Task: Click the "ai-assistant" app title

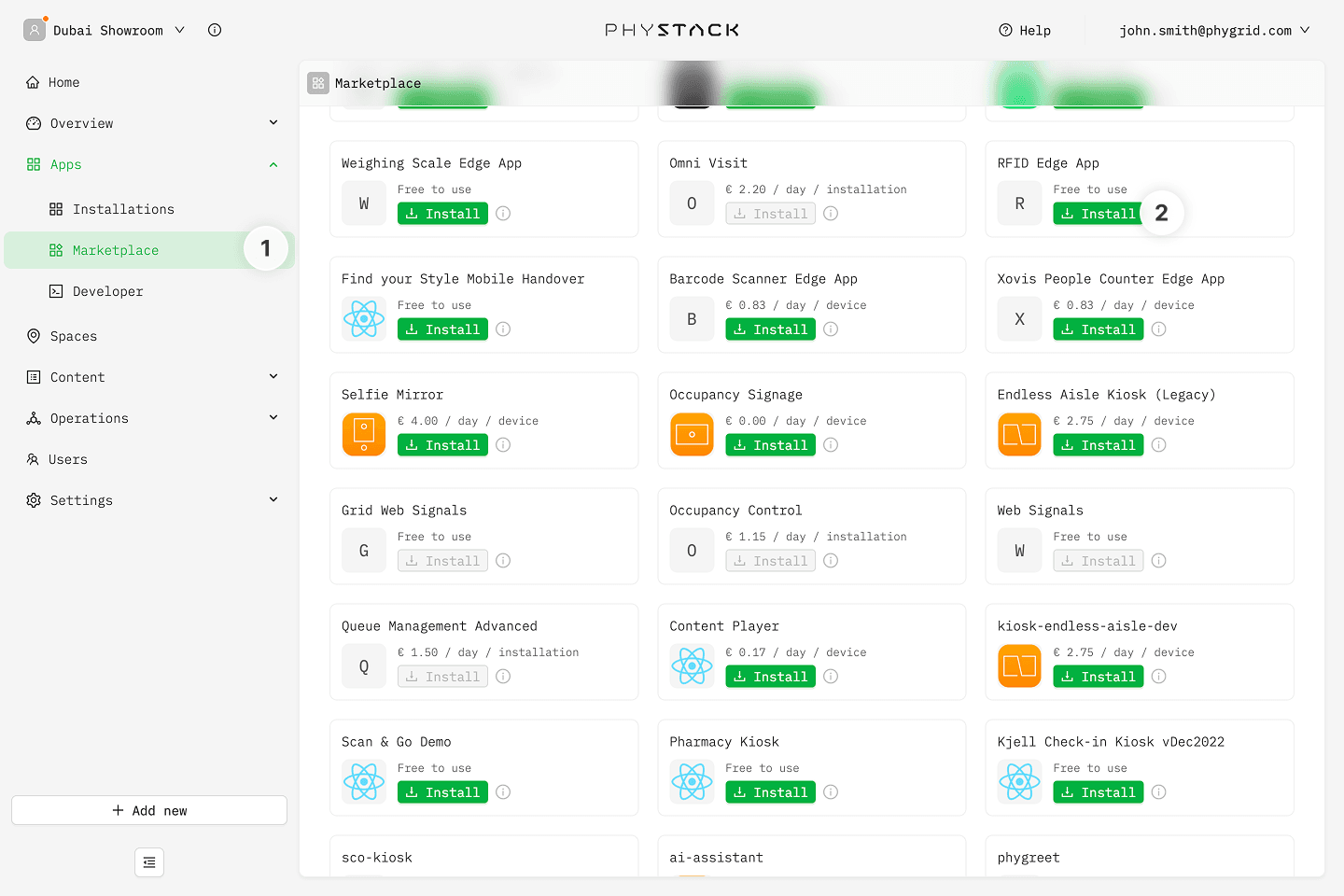Action: 716,858
